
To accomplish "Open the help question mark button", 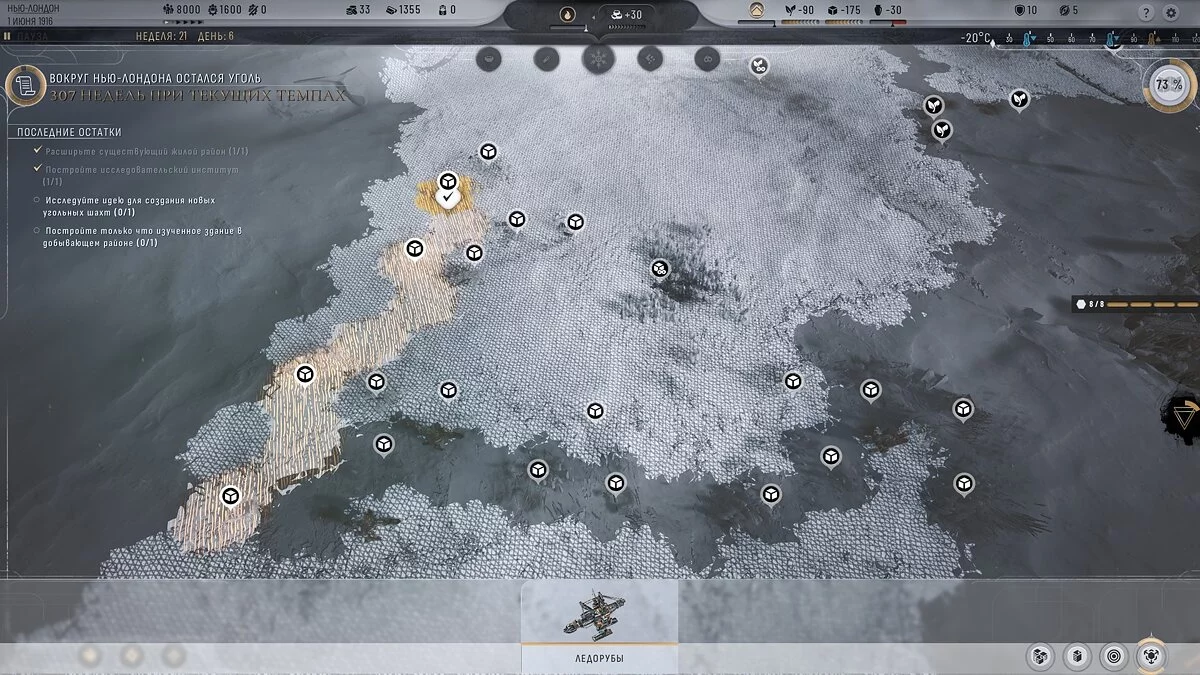I will click(x=1147, y=13).
